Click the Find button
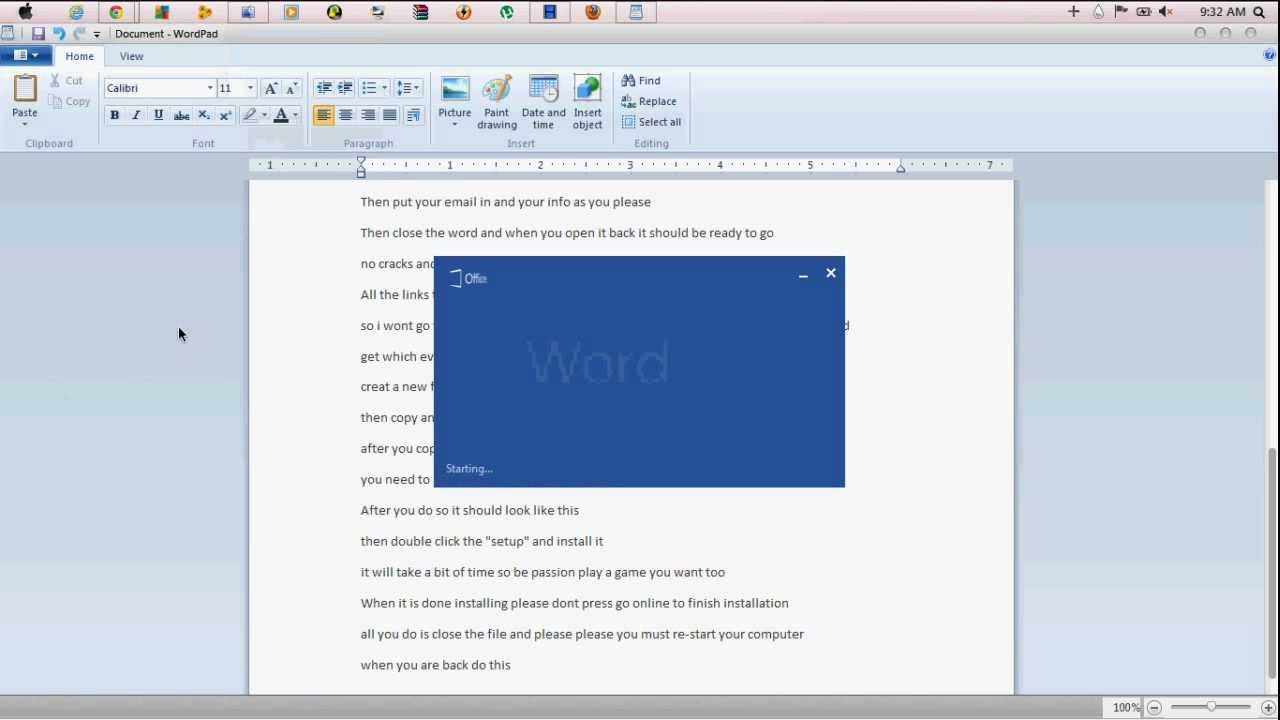 pos(641,81)
